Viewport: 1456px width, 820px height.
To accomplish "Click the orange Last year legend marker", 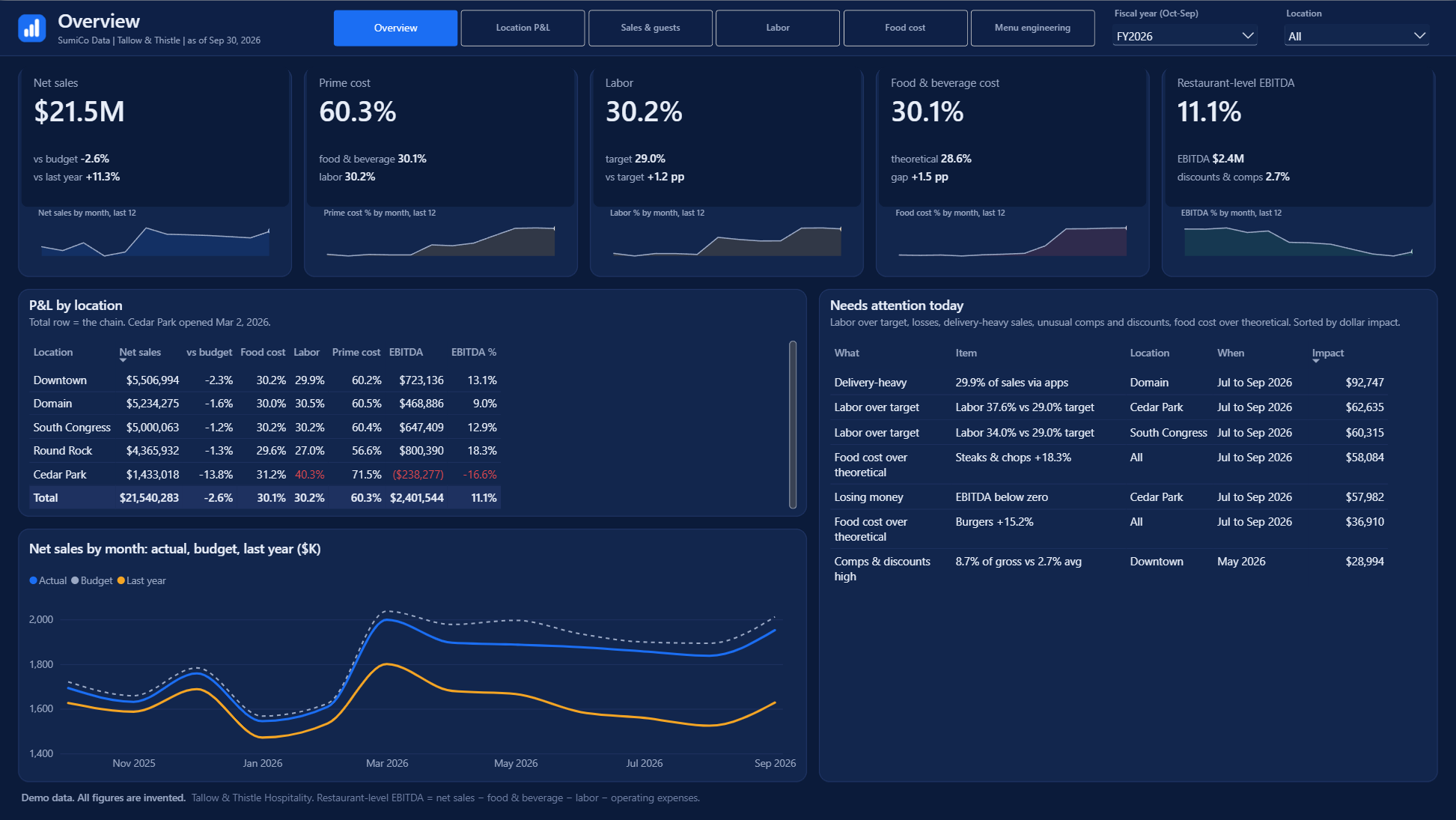I will pyautogui.click(x=121, y=580).
